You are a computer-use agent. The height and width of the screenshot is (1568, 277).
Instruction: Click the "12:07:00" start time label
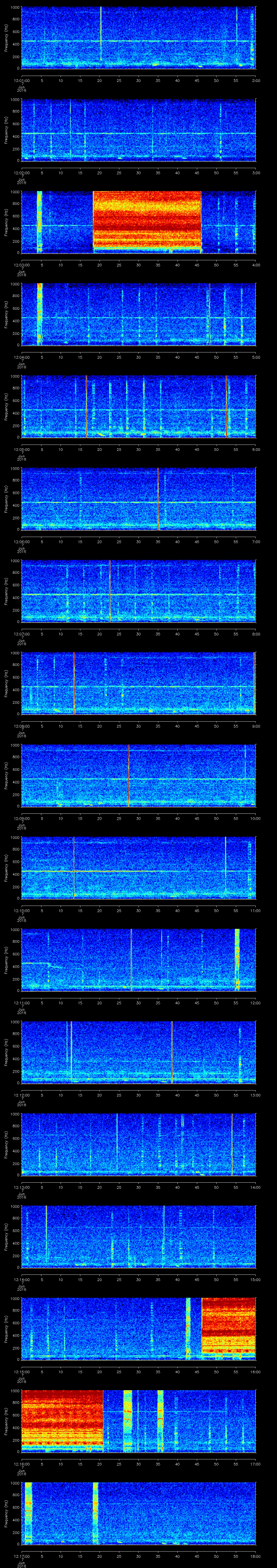pyautogui.click(x=22, y=634)
